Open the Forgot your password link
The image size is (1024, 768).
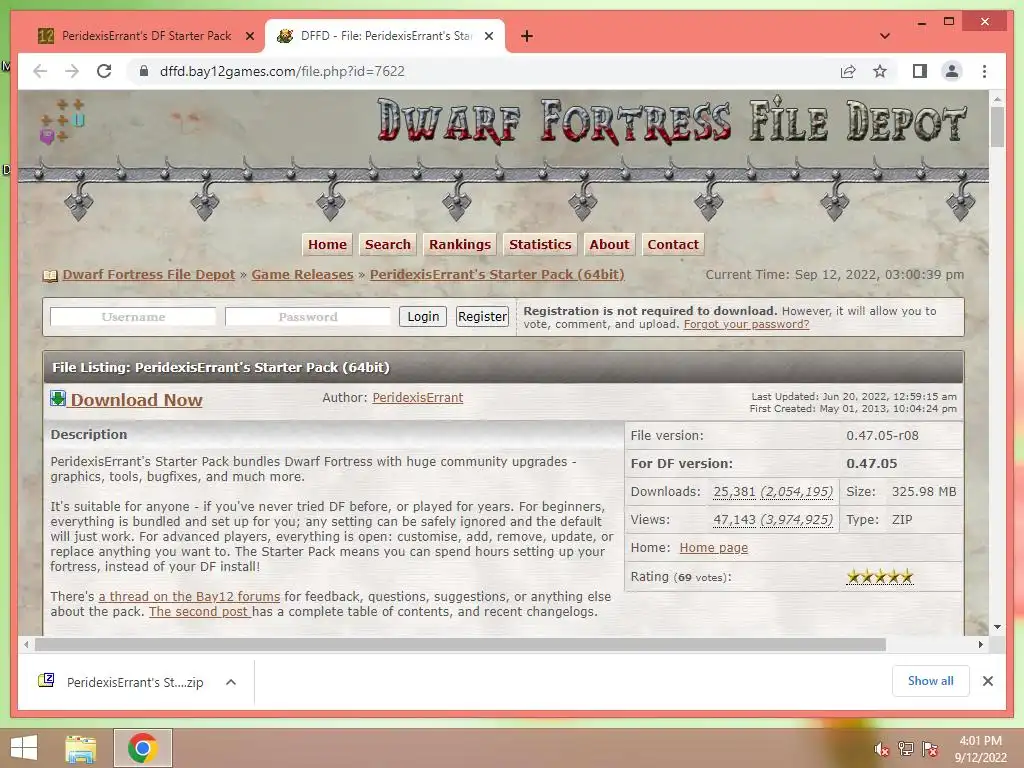pos(746,325)
